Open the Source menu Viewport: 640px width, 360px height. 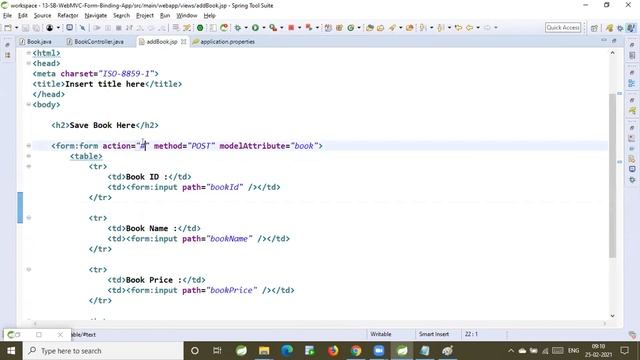click(x=42, y=16)
